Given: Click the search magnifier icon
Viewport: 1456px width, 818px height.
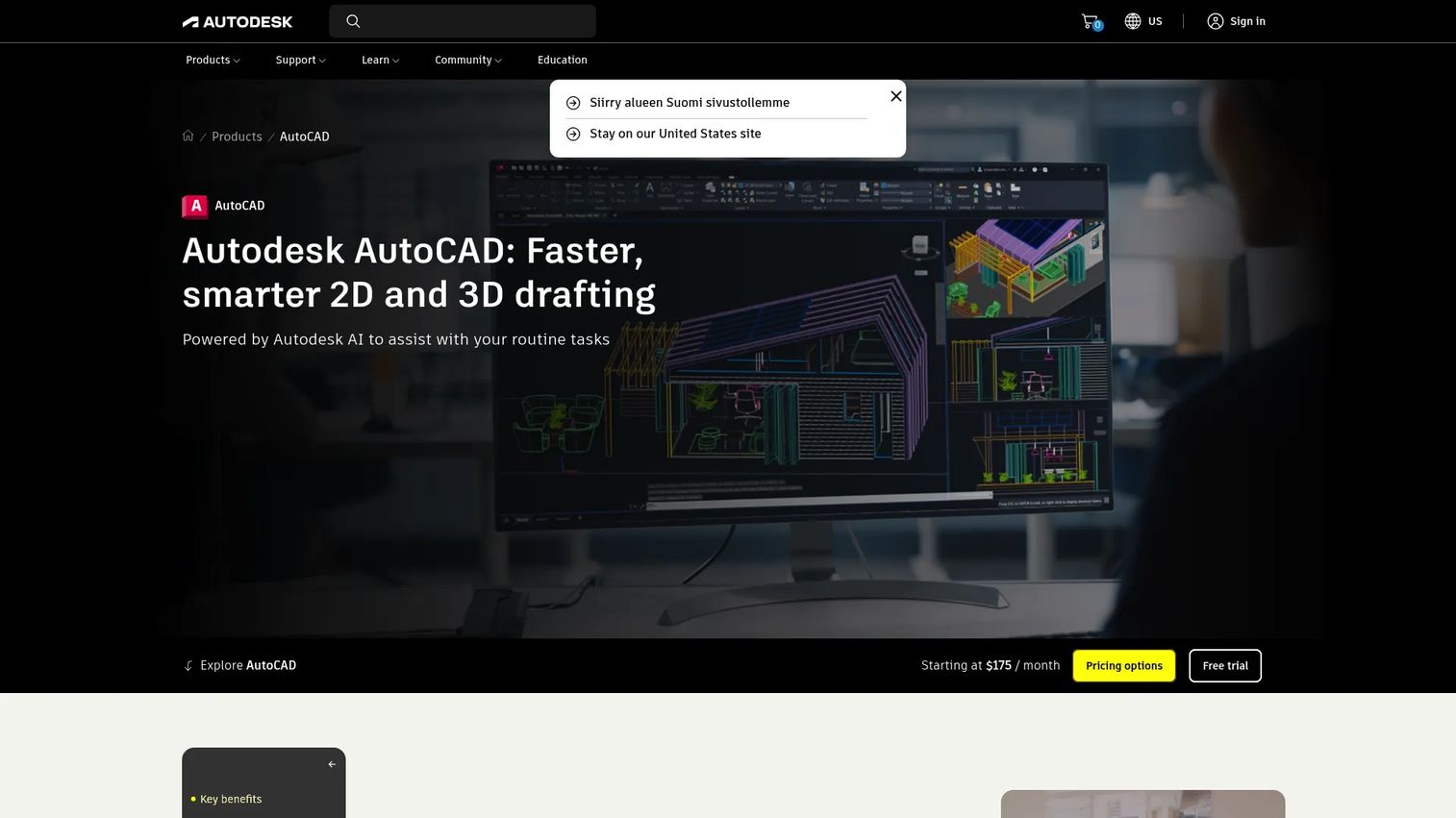Looking at the screenshot, I should tap(353, 21).
